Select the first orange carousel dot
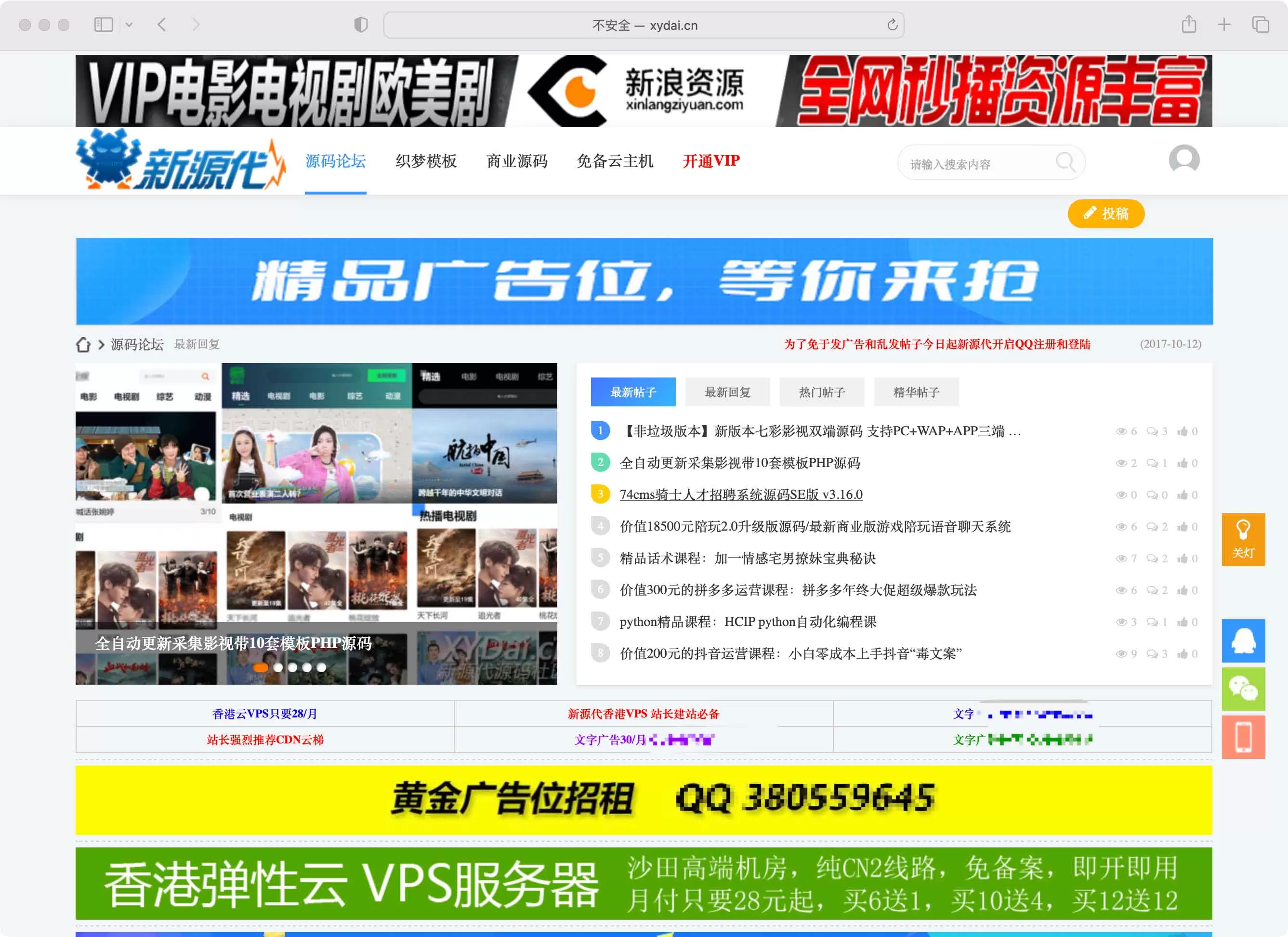 pos(261,668)
